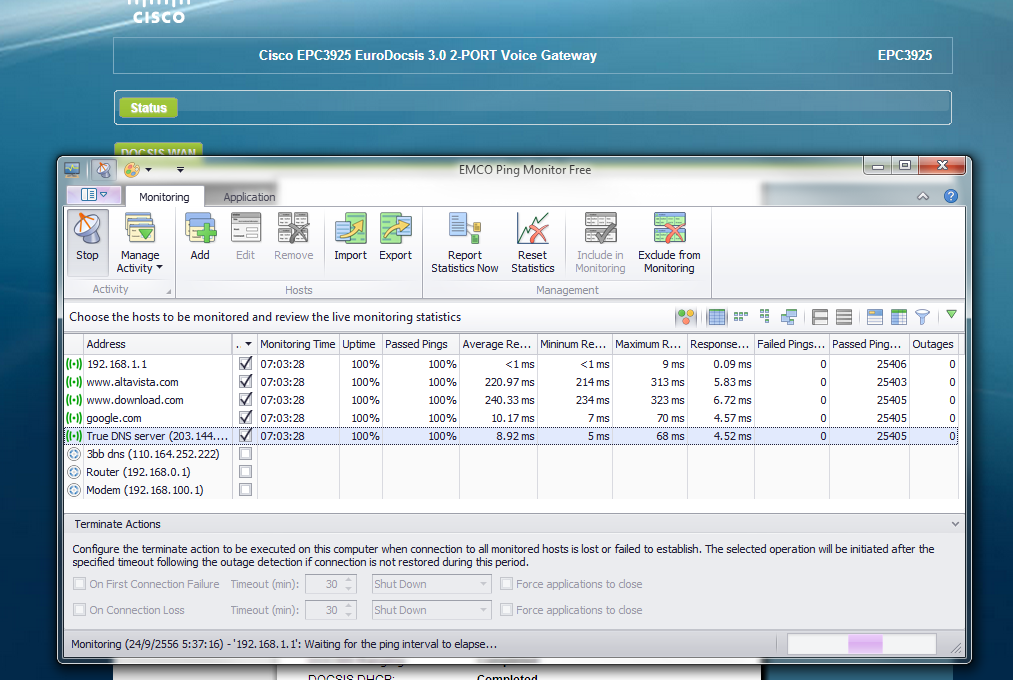Import hosts list
The image size is (1013, 680).
350,237
